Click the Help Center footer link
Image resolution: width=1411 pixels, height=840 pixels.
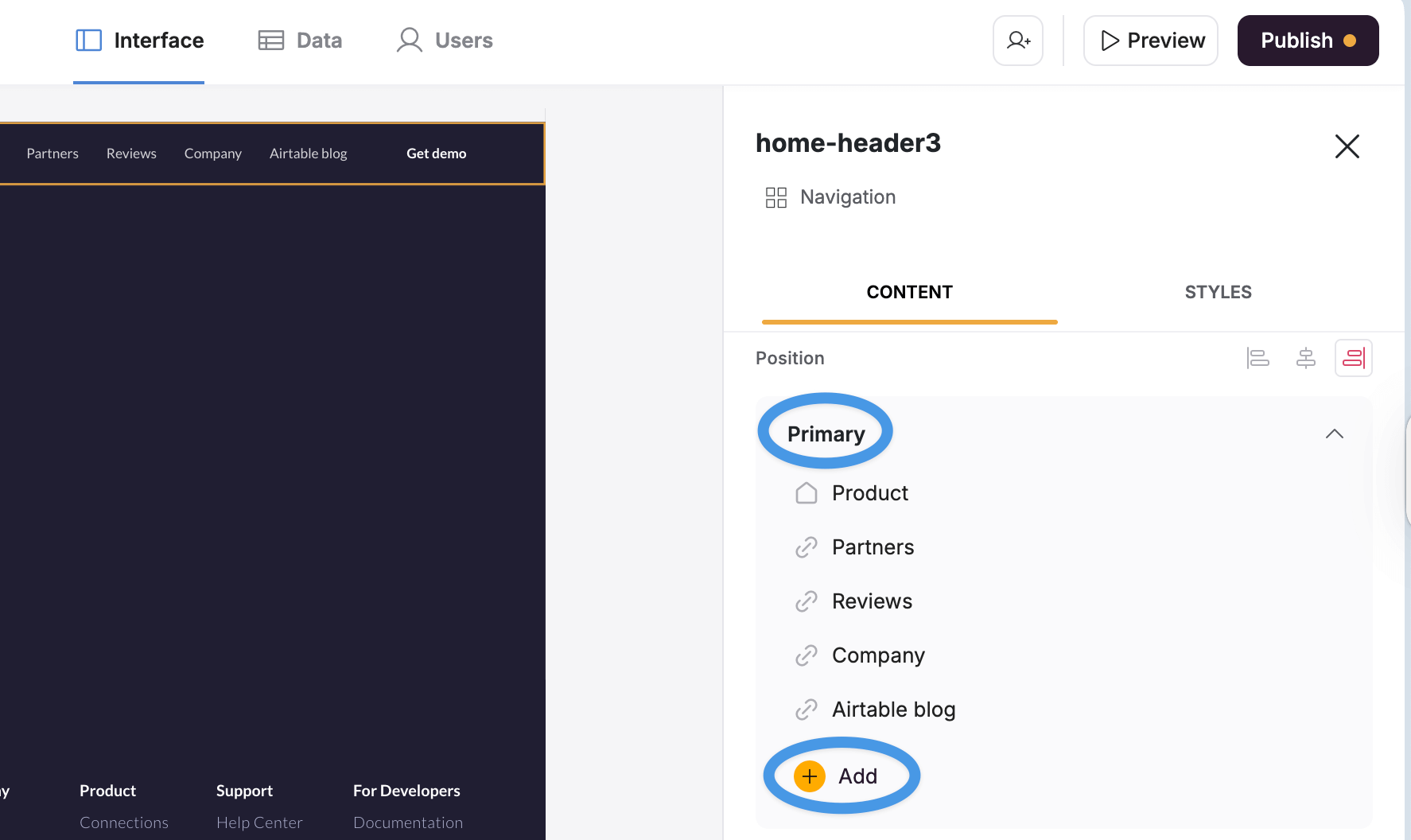(259, 822)
